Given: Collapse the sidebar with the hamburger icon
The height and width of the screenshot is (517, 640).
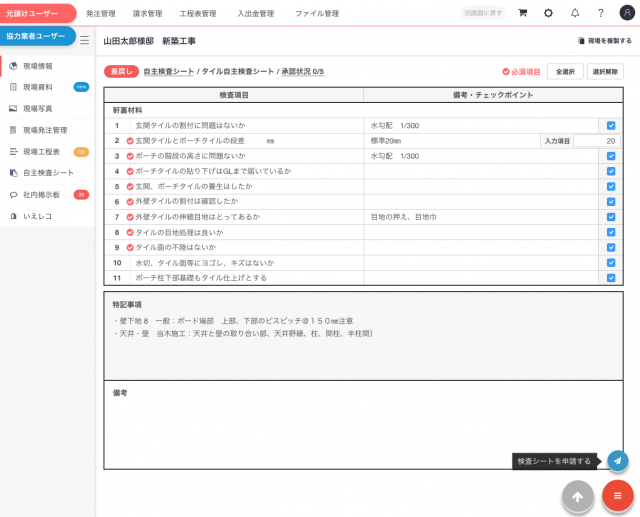Looking at the screenshot, I should [x=84, y=40].
